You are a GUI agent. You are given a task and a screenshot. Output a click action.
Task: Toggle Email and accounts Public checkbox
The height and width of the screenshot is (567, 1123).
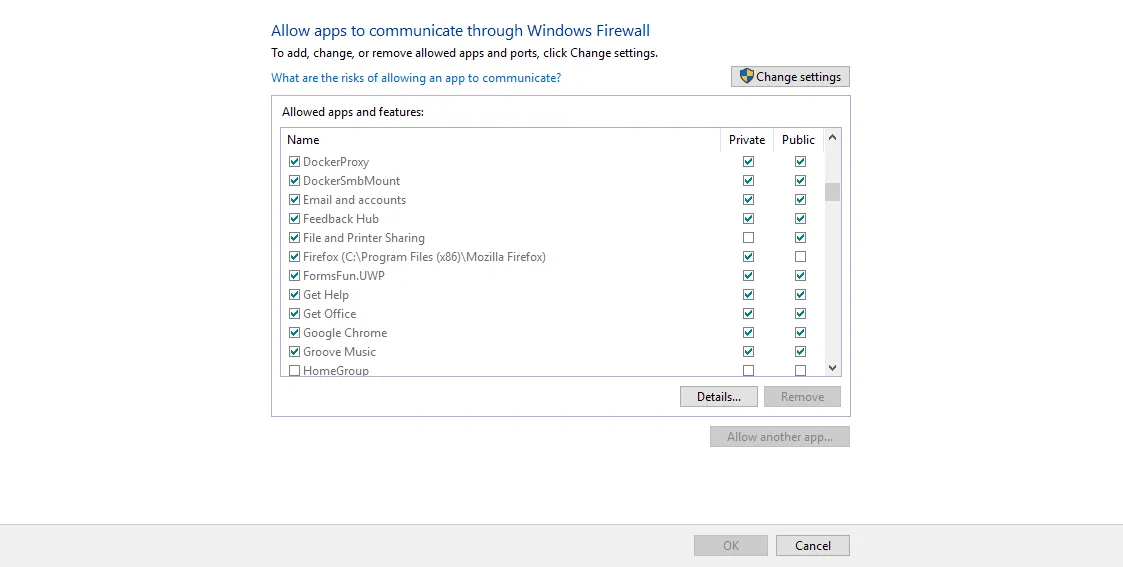pyautogui.click(x=801, y=200)
